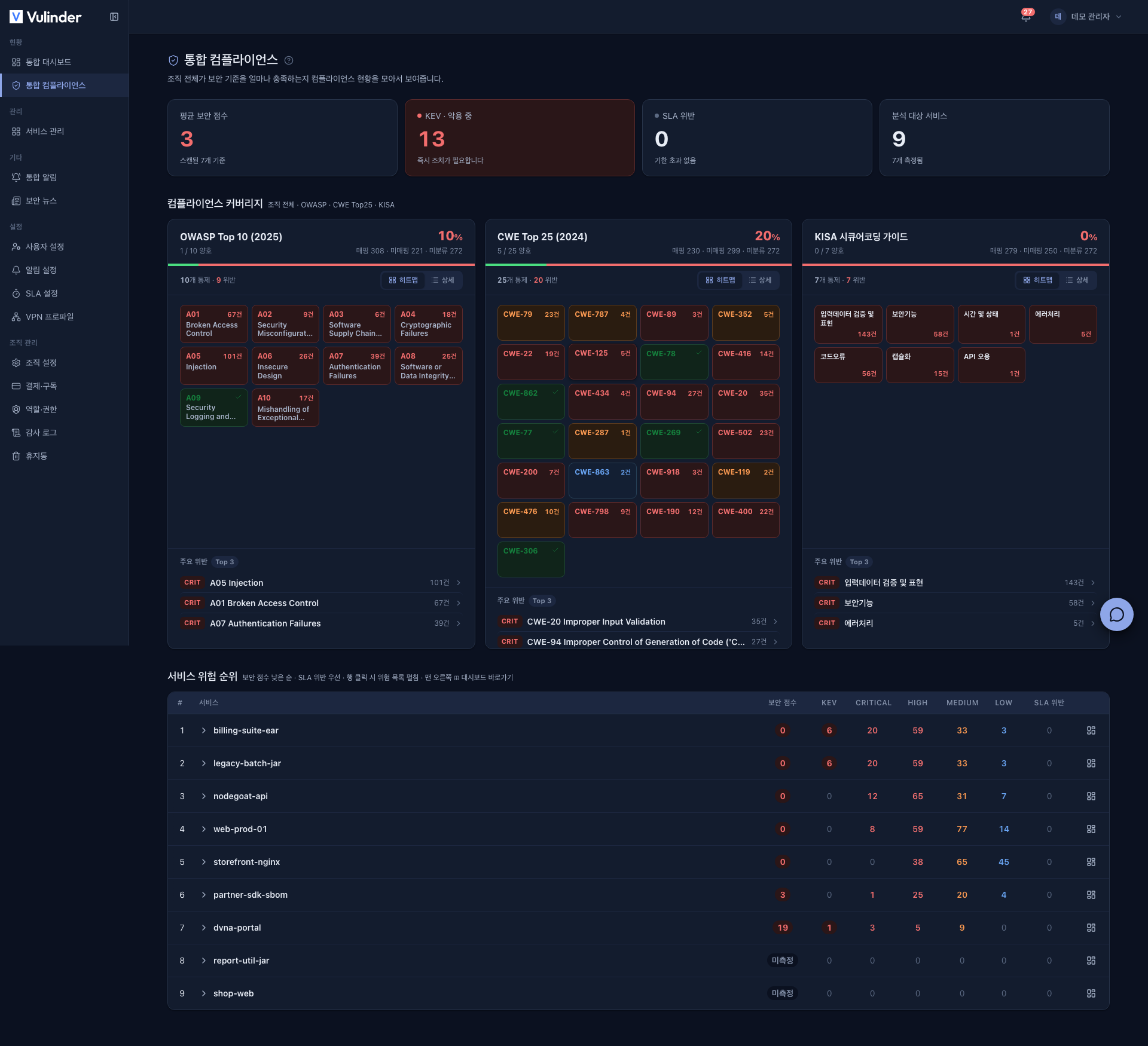The image size is (1148, 1046).
Task: Switch CWE Top 25 panel to 상세 view
Action: click(760, 280)
